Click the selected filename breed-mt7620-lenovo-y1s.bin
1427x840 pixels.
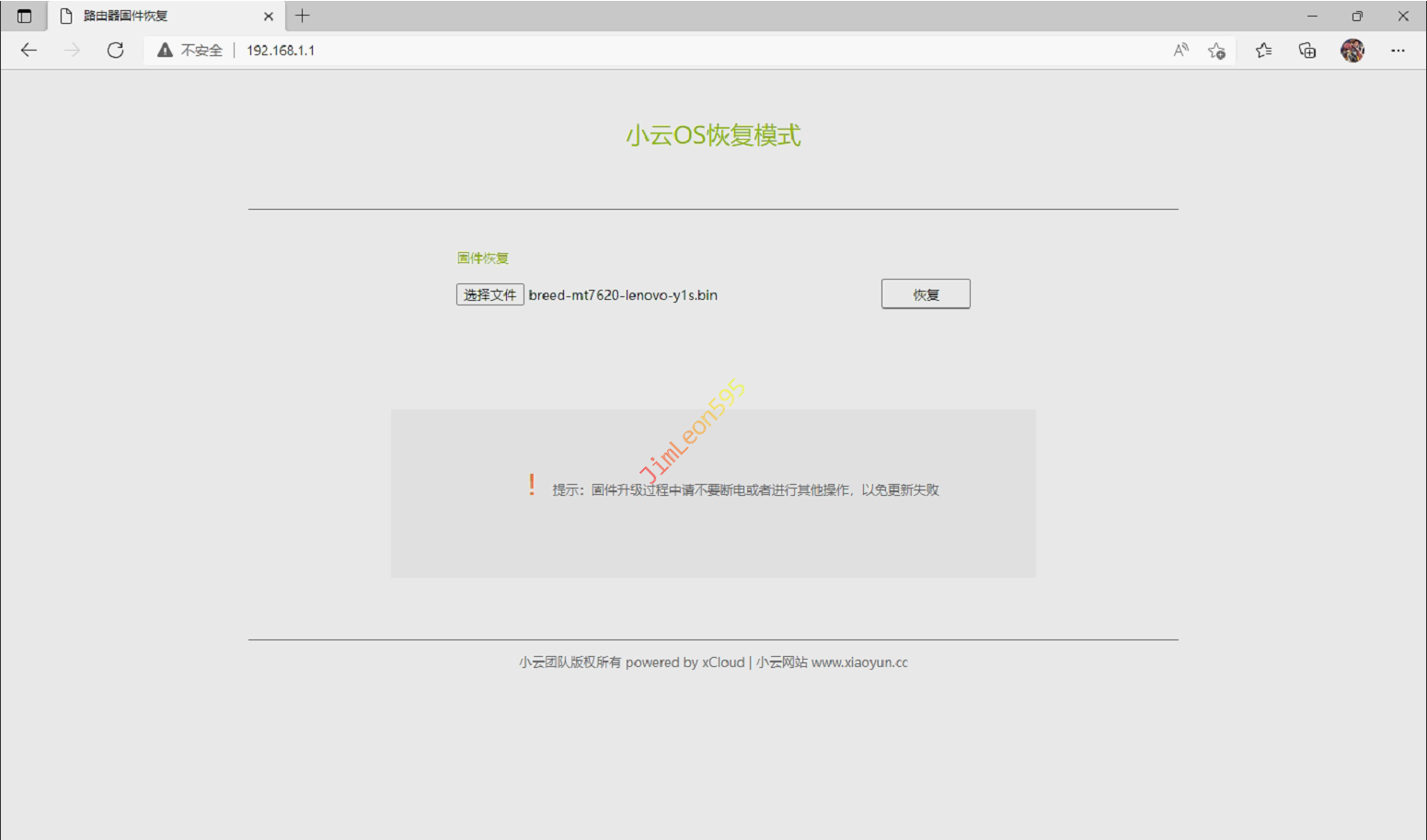click(x=623, y=295)
